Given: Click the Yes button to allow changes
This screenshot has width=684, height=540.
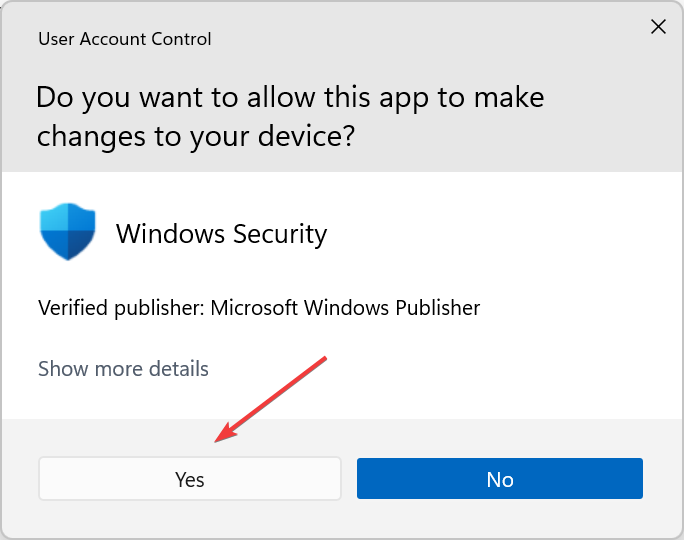Looking at the screenshot, I should [190, 478].
